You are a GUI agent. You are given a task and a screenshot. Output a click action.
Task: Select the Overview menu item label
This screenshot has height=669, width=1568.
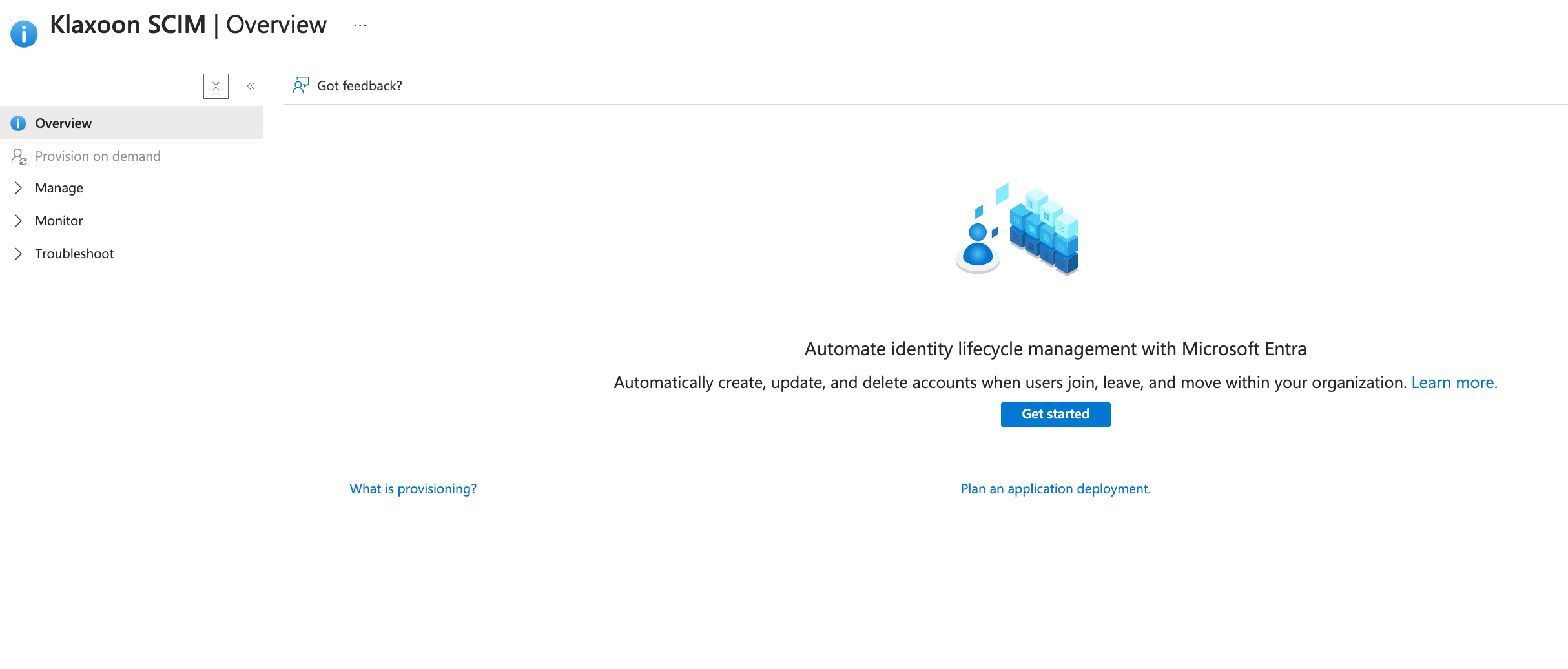coord(63,123)
